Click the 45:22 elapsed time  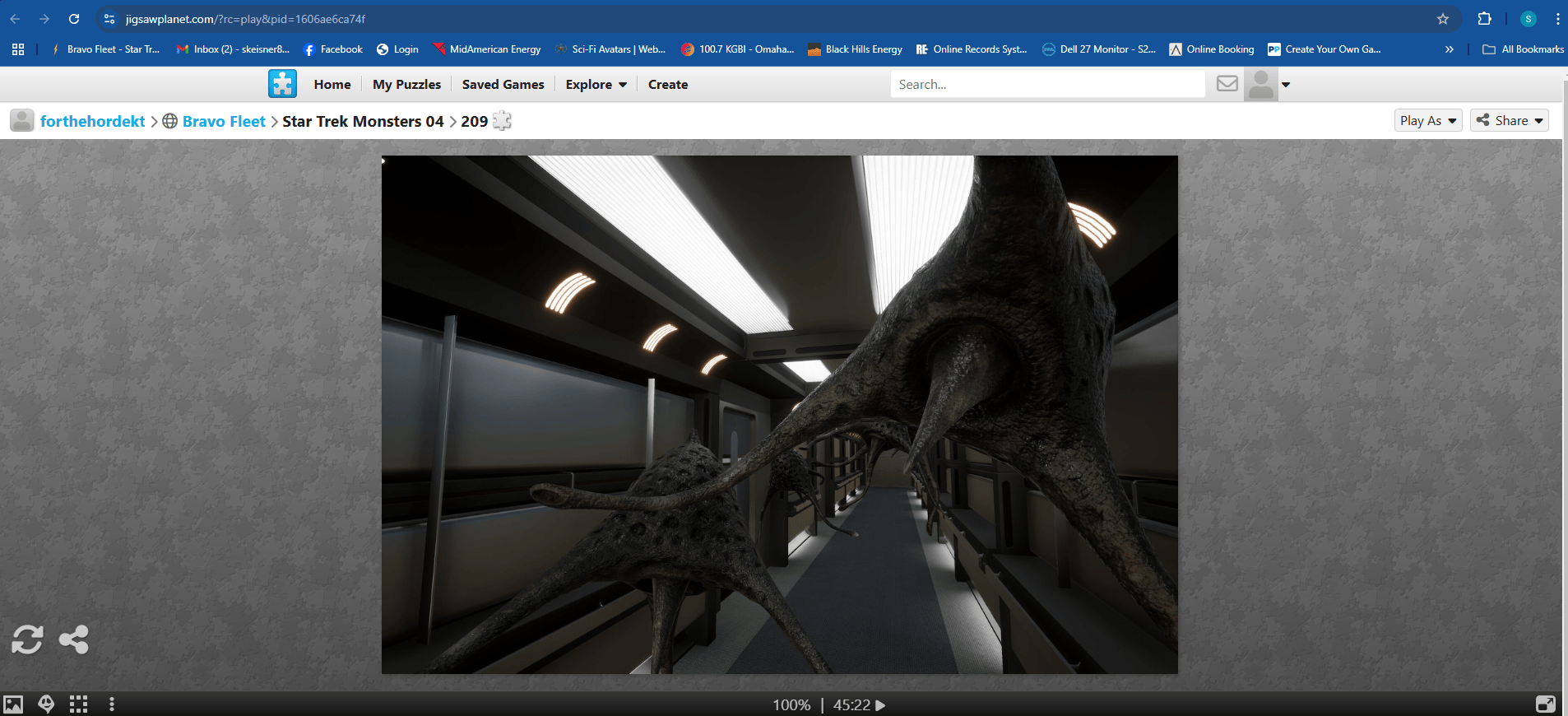[851, 705]
